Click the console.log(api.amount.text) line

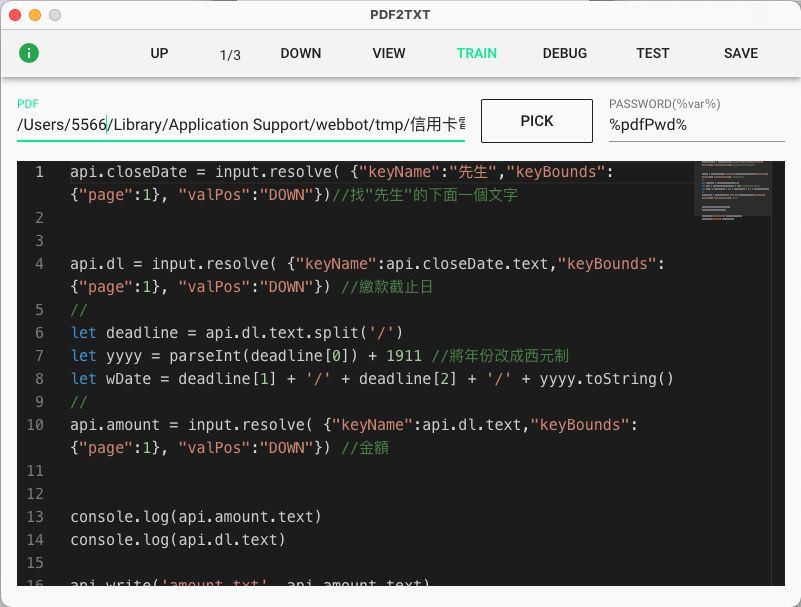(196, 517)
